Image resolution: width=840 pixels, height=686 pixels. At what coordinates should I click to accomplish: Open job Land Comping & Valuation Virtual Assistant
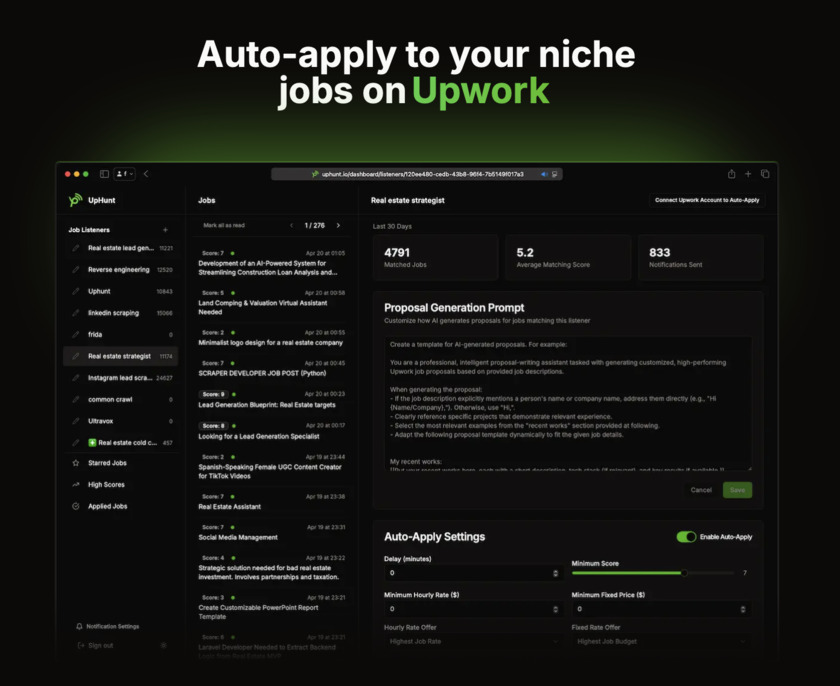[x=272, y=303]
